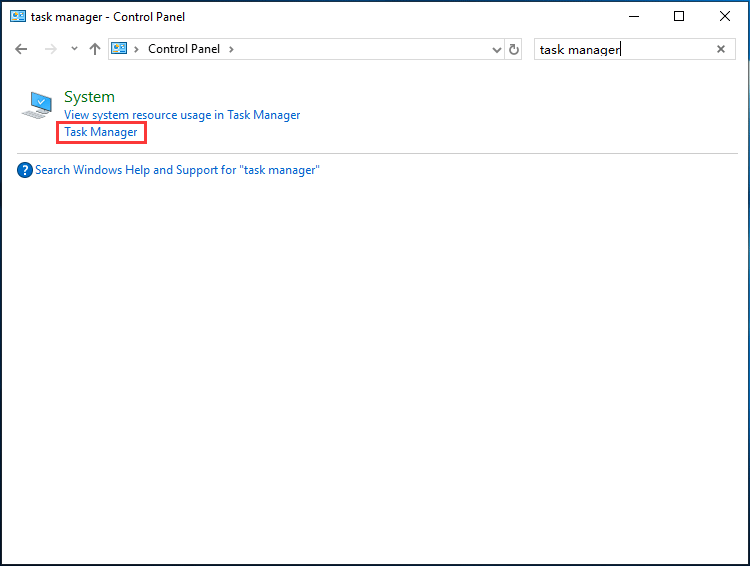Image resolution: width=750 pixels, height=566 pixels.
Task: Click the Control Panel address bar icon
Action: tap(119, 48)
